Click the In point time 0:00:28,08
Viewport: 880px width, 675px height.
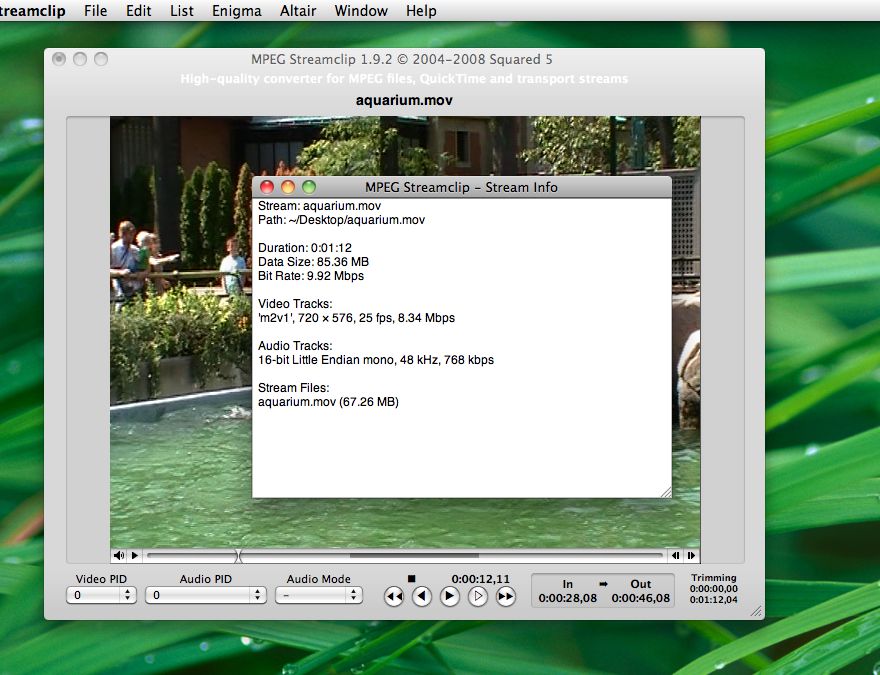coord(567,598)
